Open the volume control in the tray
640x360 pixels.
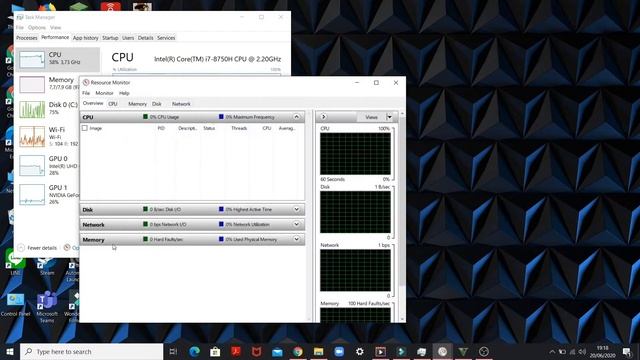(582, 352)
